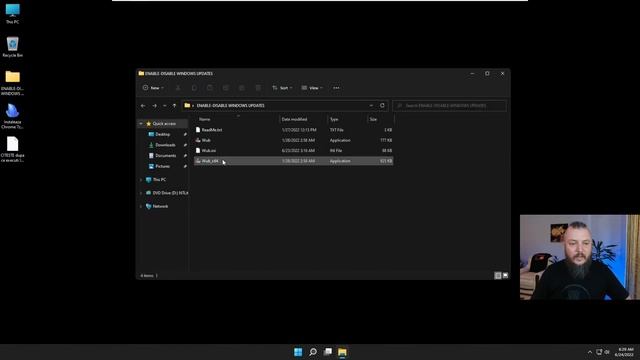This screenshot has height=360, width=640.
Task: Open the See more three-dots menu
Action: tap(336, 88)
